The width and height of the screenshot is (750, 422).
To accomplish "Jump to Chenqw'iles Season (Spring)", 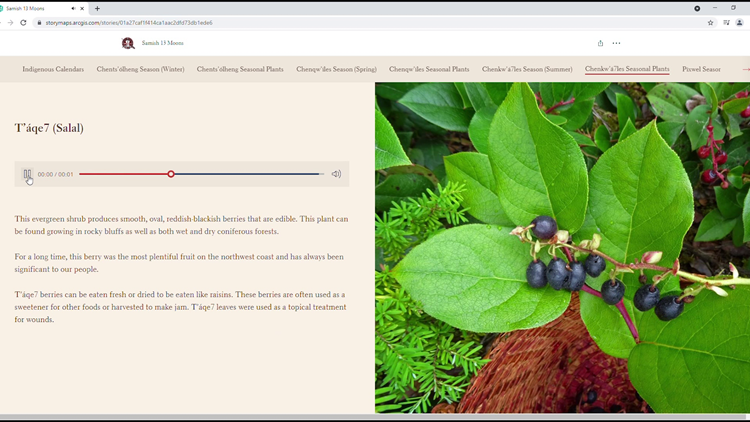I will coord(336,69).
